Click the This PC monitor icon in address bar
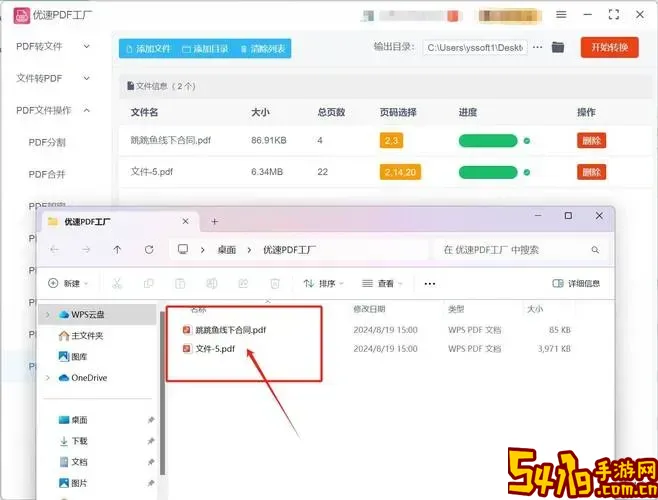This screenshot has width=658, height=500. pyautogui.click(x=183, y=249)
